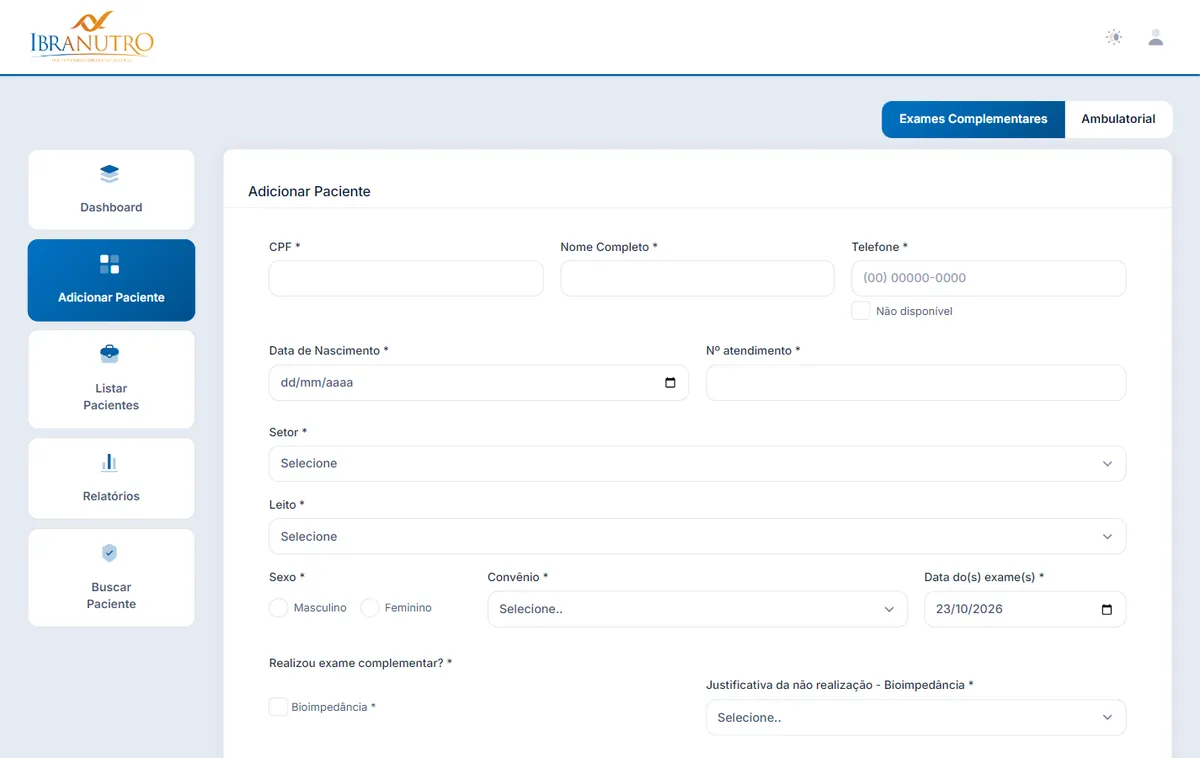
Task: Tick the Bioimpedância checkbox
Action: [x=278, y=707]
